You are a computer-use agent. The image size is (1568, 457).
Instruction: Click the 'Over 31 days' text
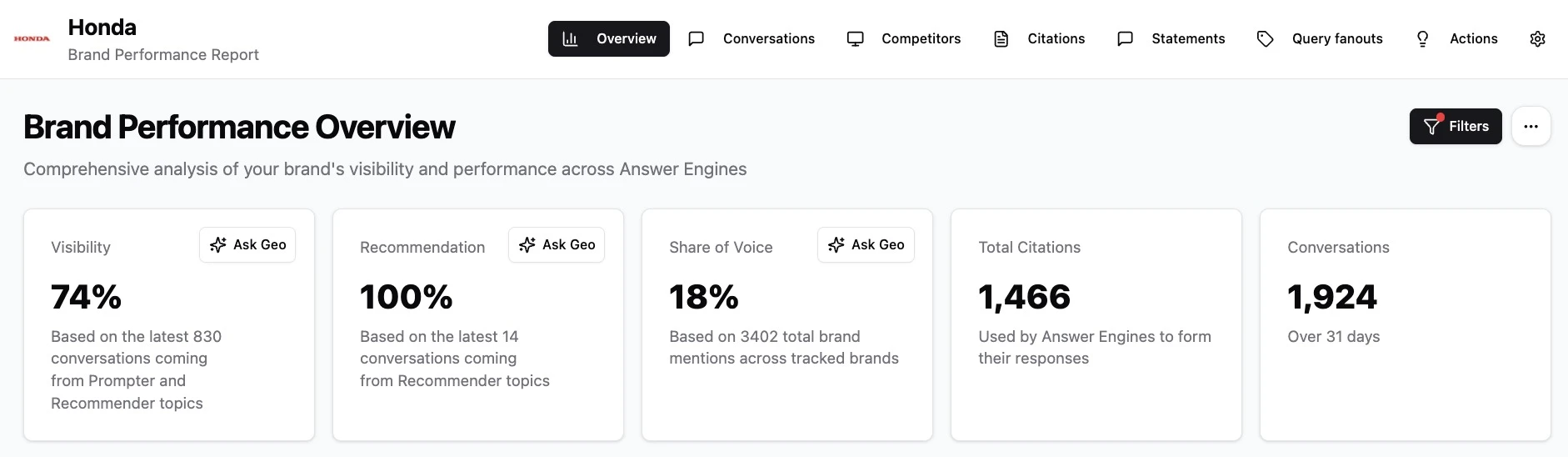pyautogui.click(x=1333, y=337)
